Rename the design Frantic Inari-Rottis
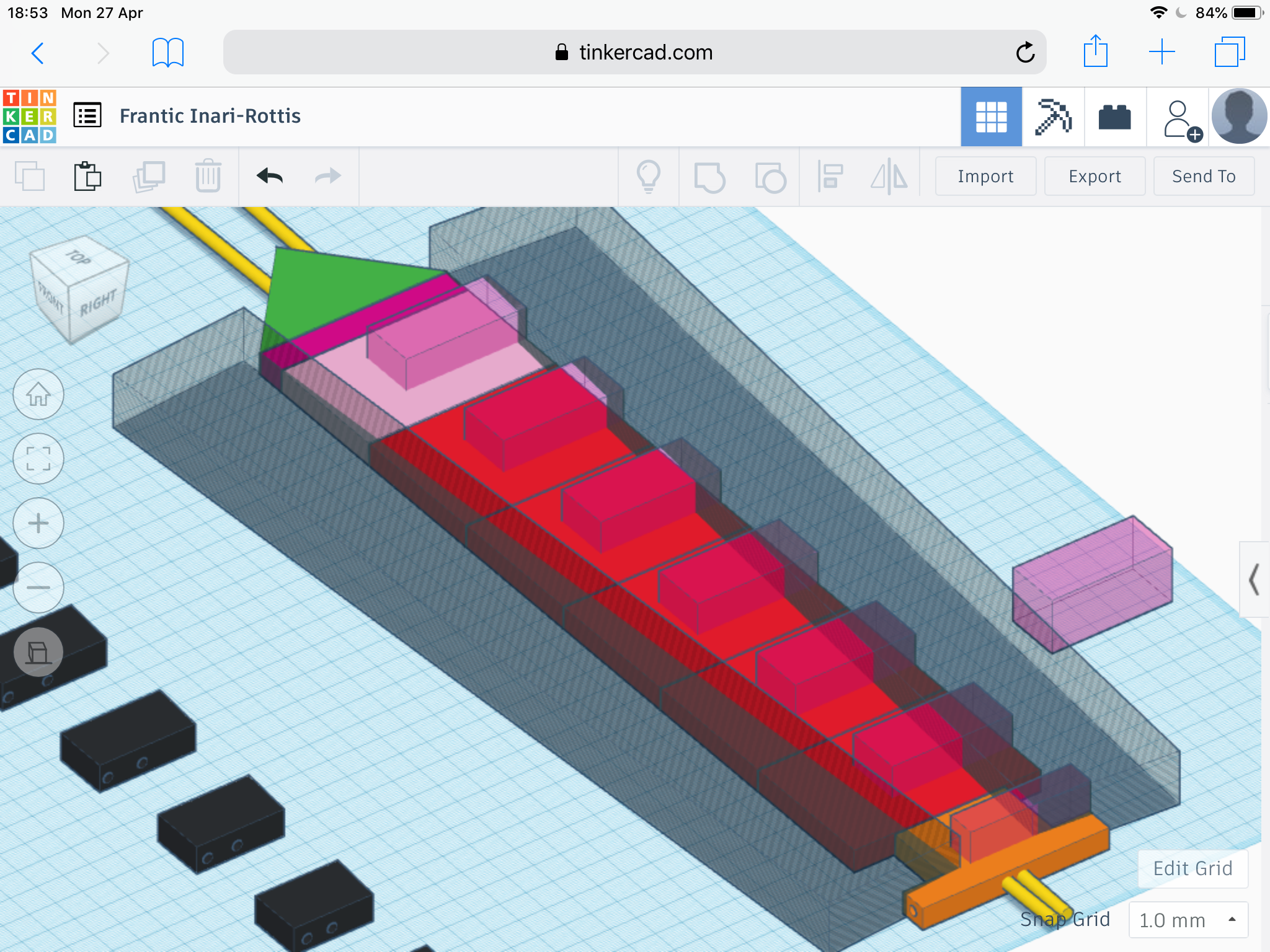 click(x=210, y=116)
